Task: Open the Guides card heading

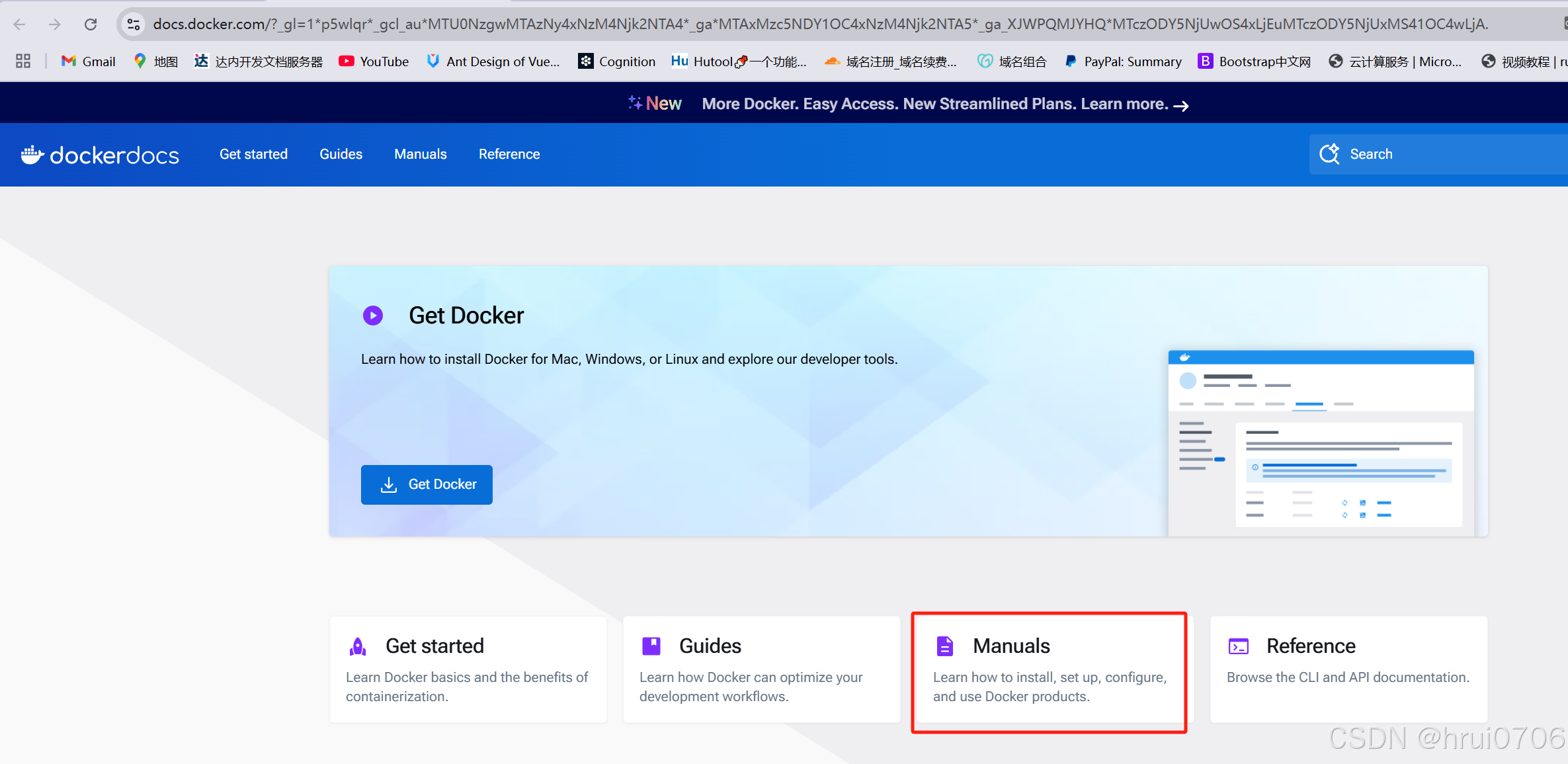Action: (710, 646)
